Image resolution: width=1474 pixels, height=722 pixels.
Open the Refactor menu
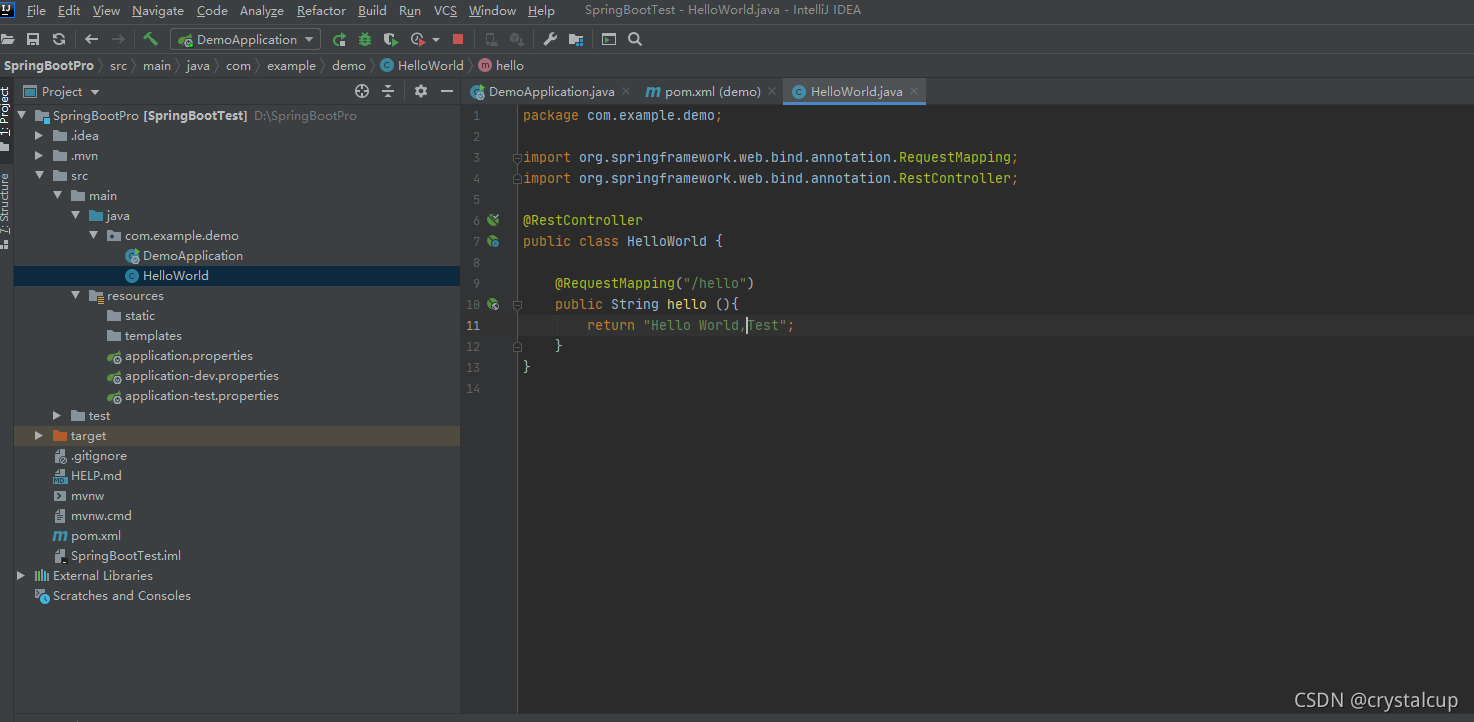321,10
